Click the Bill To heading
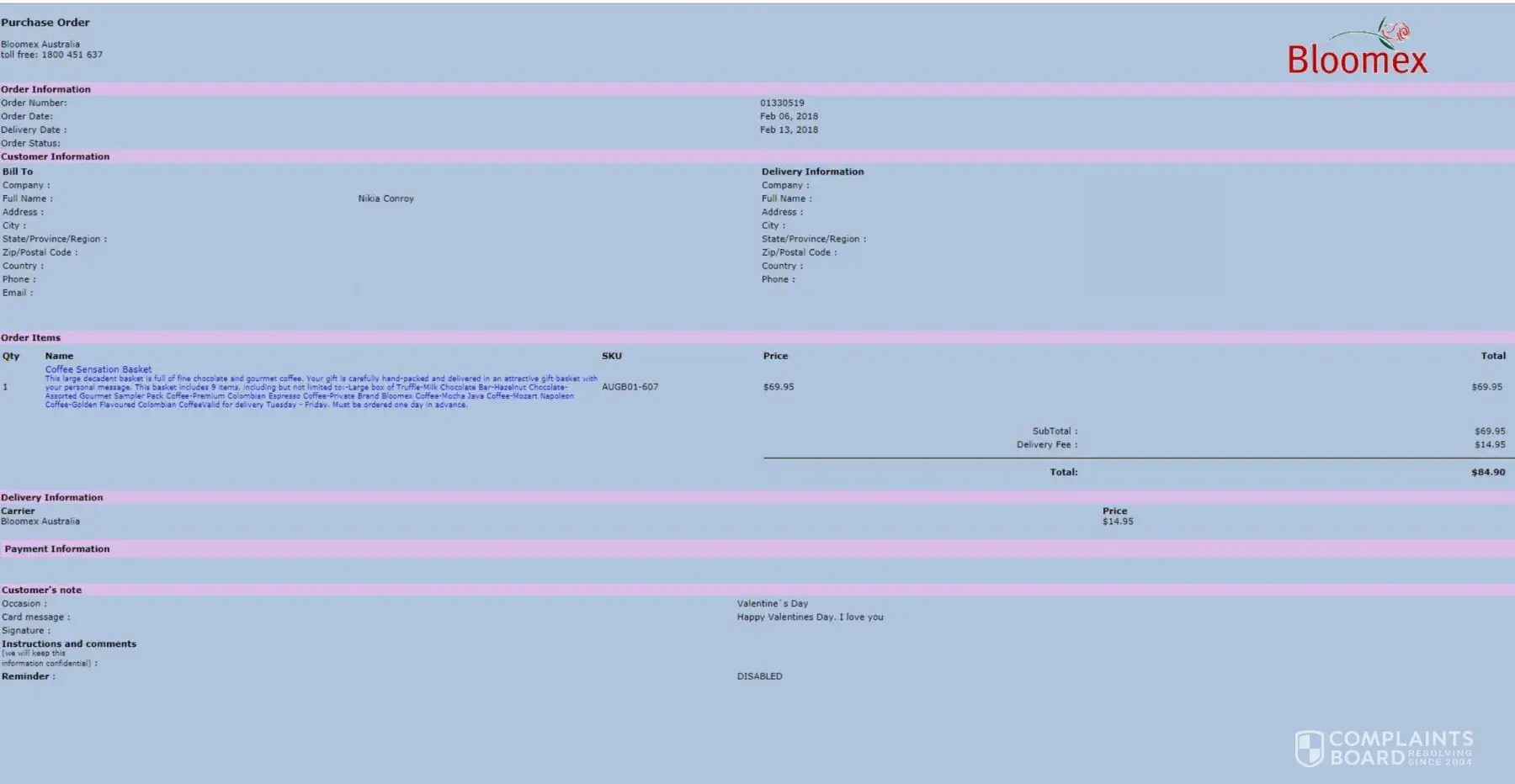This screenshot has height=784, width=1515. click(18, 172)
